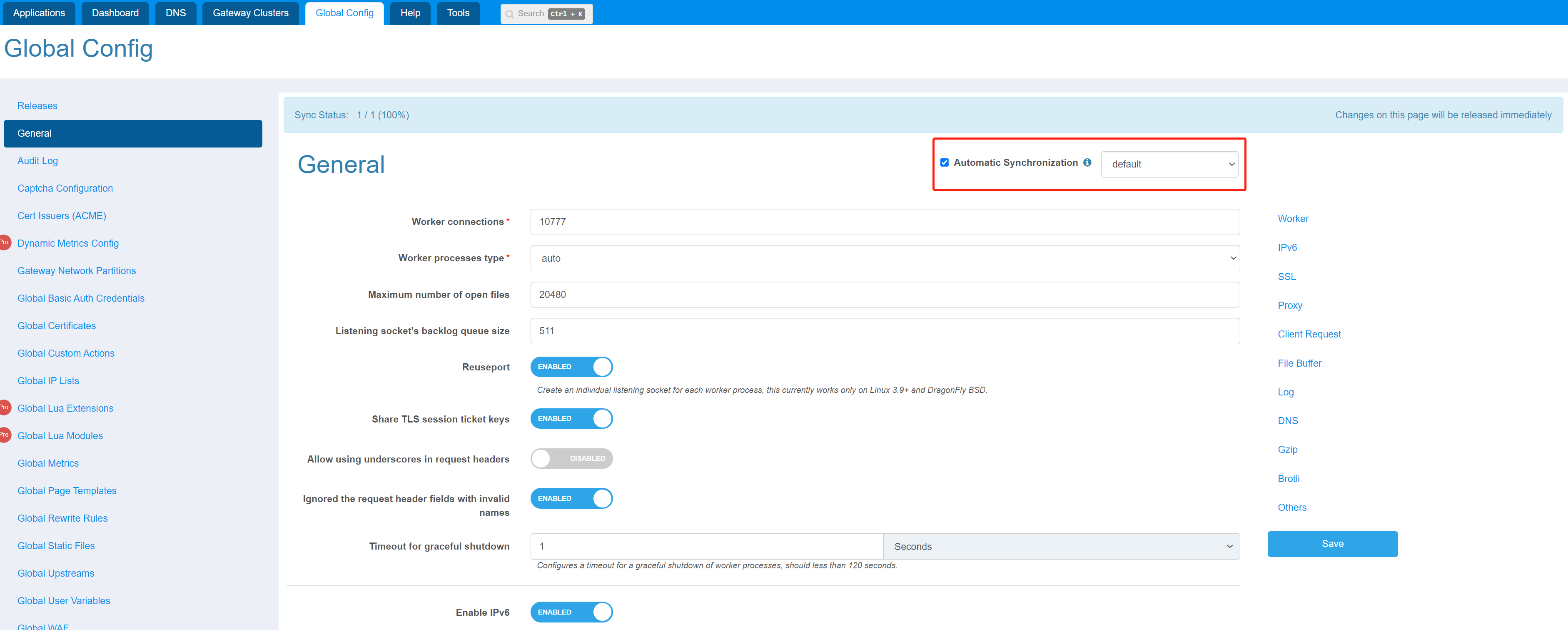Jump to the Log section anchor

1286,392
